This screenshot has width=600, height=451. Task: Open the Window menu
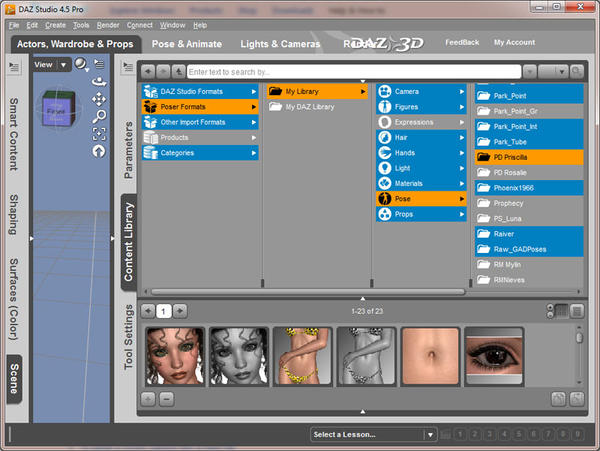tap(173, 25)
